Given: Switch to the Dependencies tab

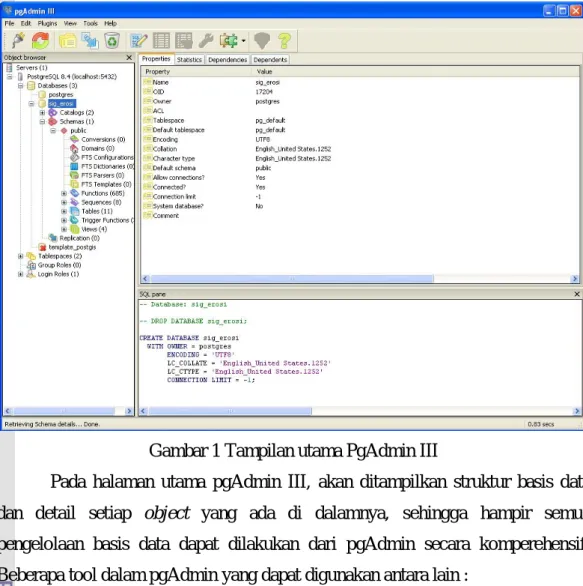Looking at the screenshot, I should [x=228, y=60].
